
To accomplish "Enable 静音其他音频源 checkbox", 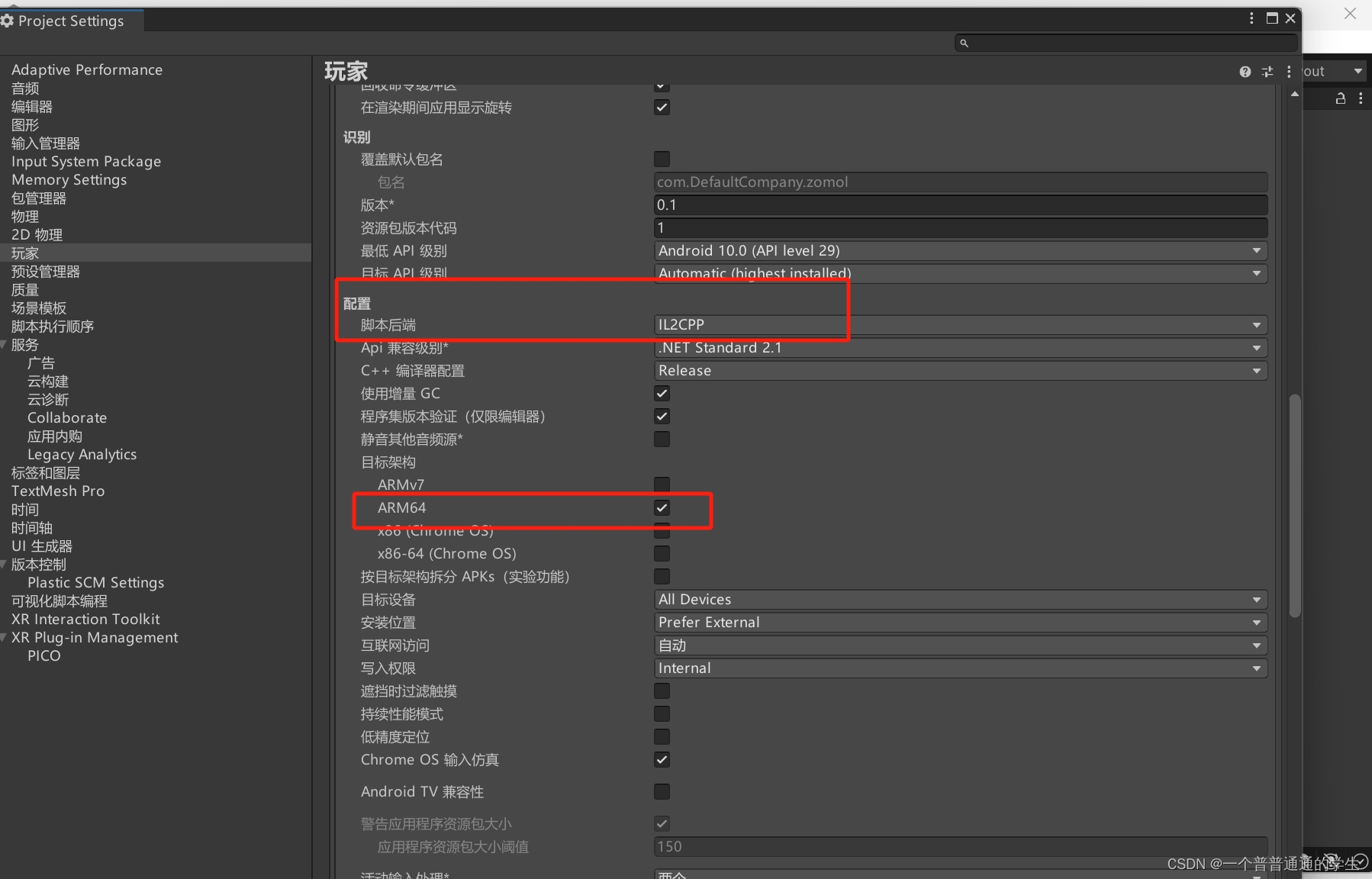I will pos(662,439).
